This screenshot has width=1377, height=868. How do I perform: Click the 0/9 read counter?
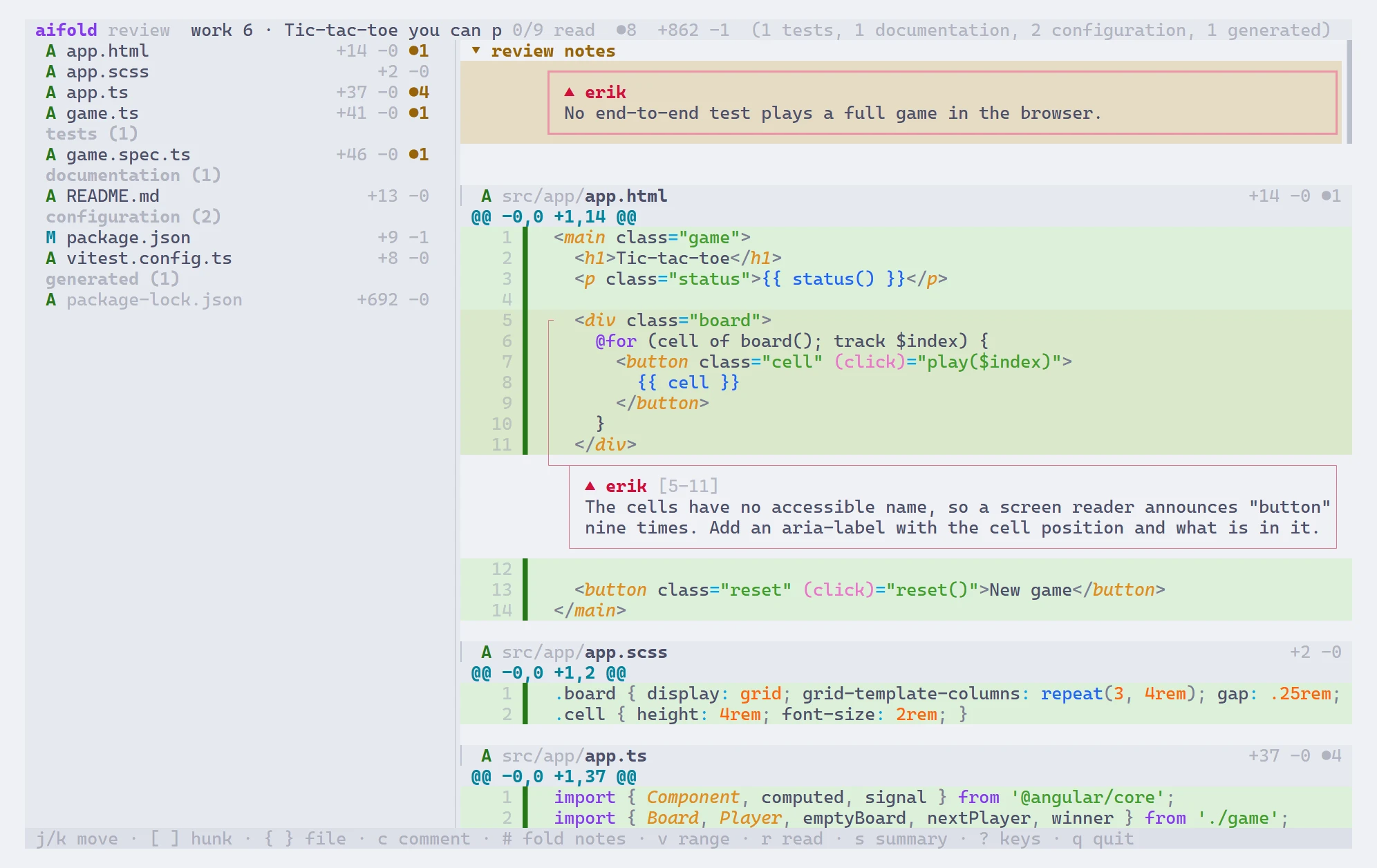554,30
